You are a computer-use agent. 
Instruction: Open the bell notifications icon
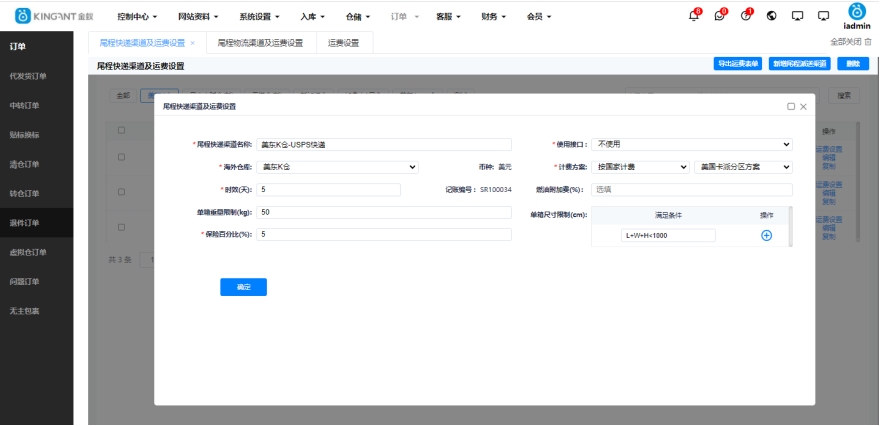coord(694,16)
